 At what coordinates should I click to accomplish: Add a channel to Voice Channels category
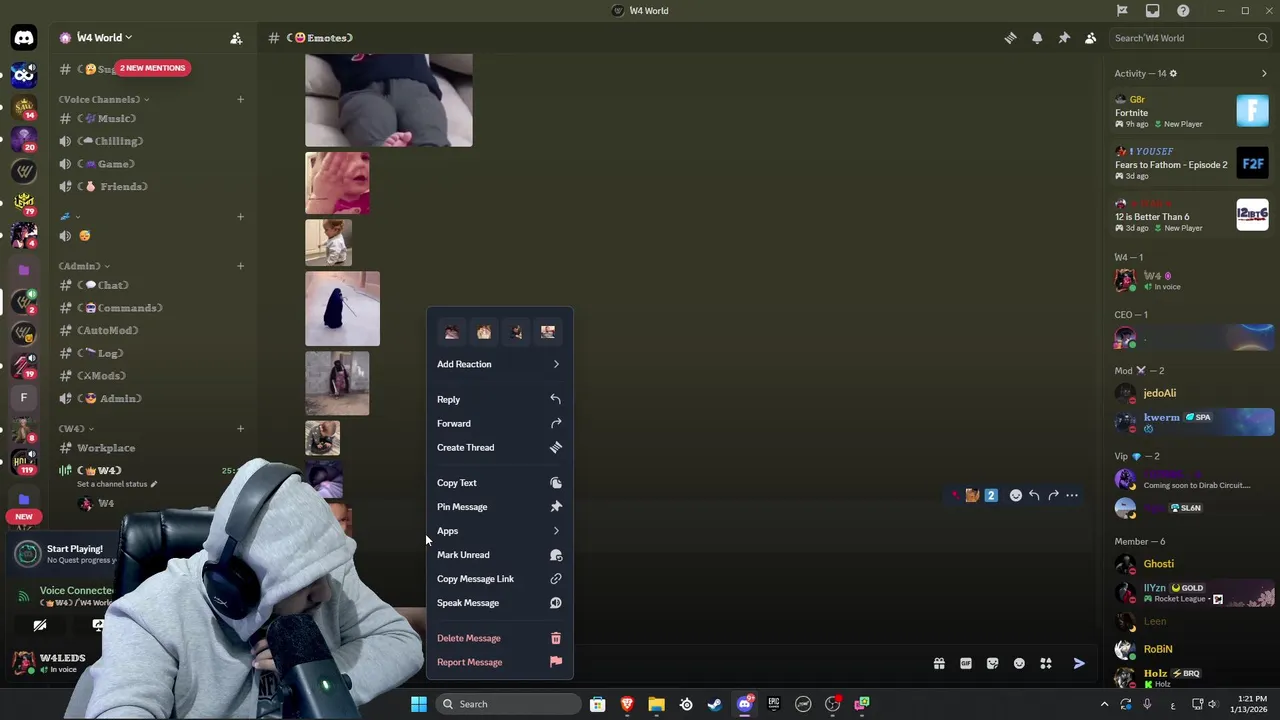click(x=240, y=99)
